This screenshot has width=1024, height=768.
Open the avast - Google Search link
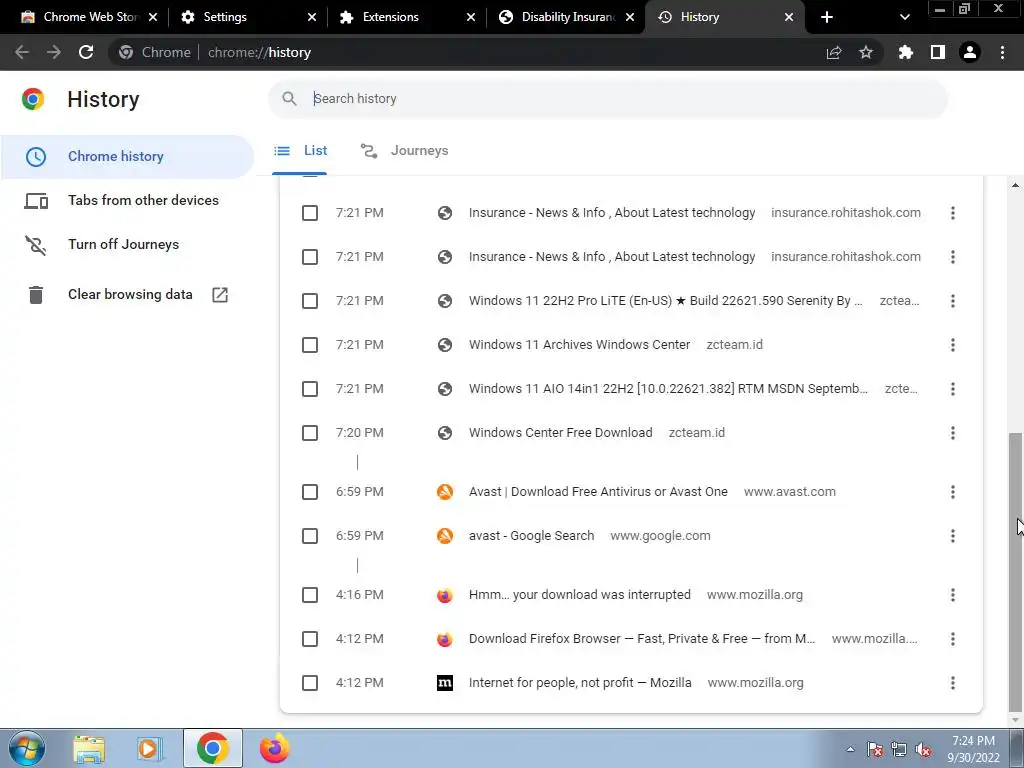pos(532,536)
